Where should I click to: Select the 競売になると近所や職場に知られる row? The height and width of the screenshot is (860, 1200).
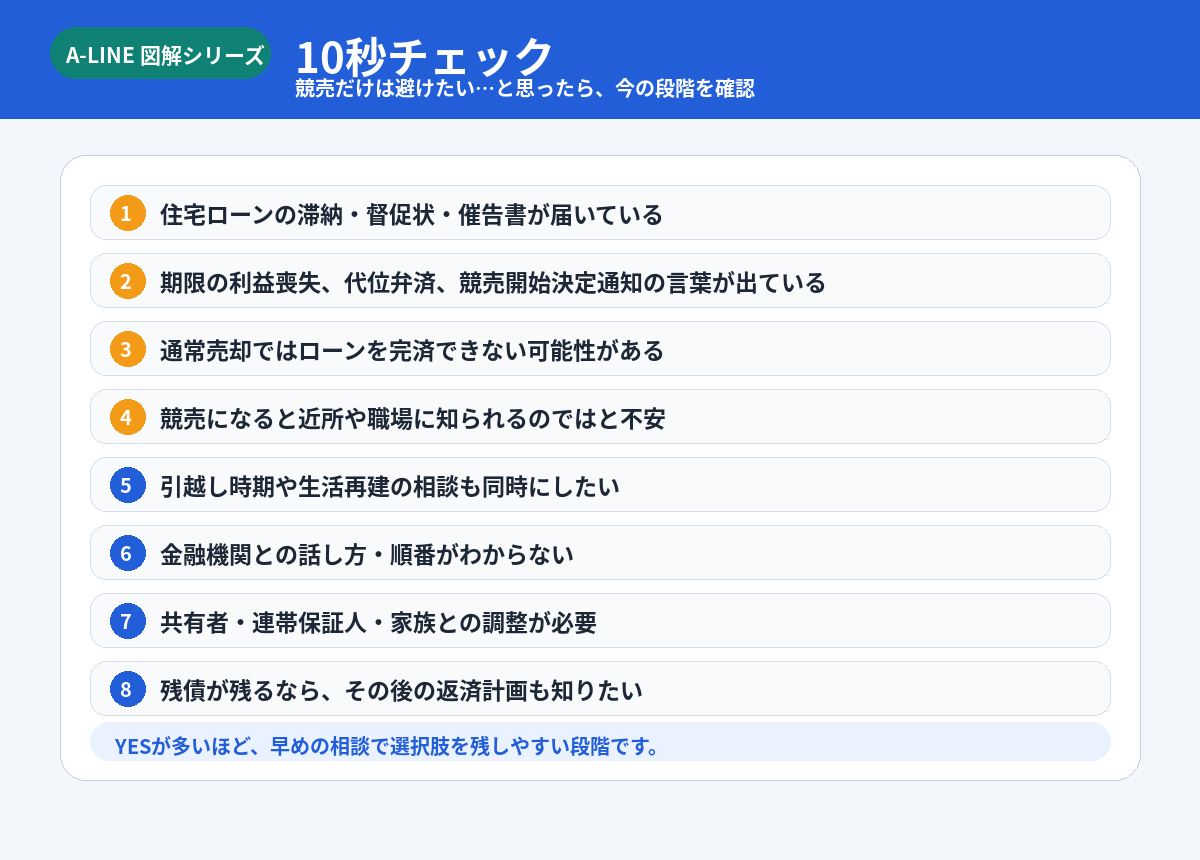[600, 417]
